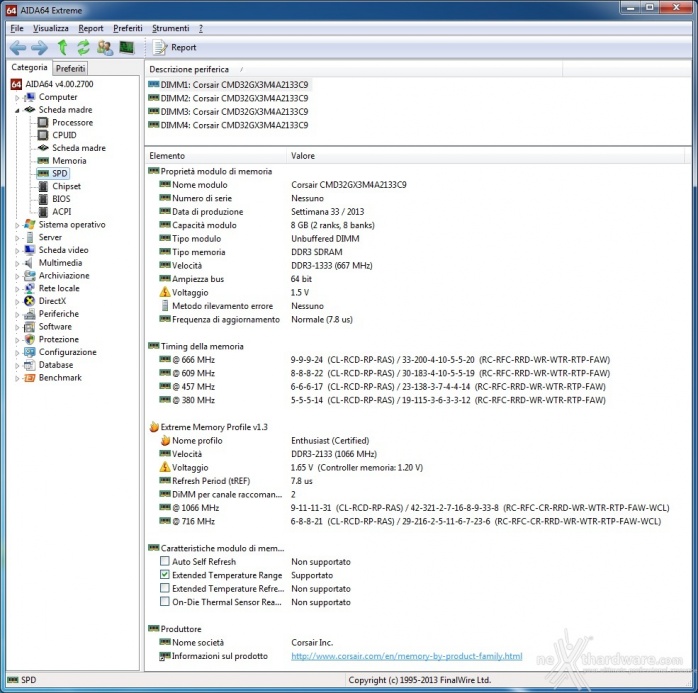
Task: Toggle the Extended Temperature Range checkbox
Action: (165, 575)
